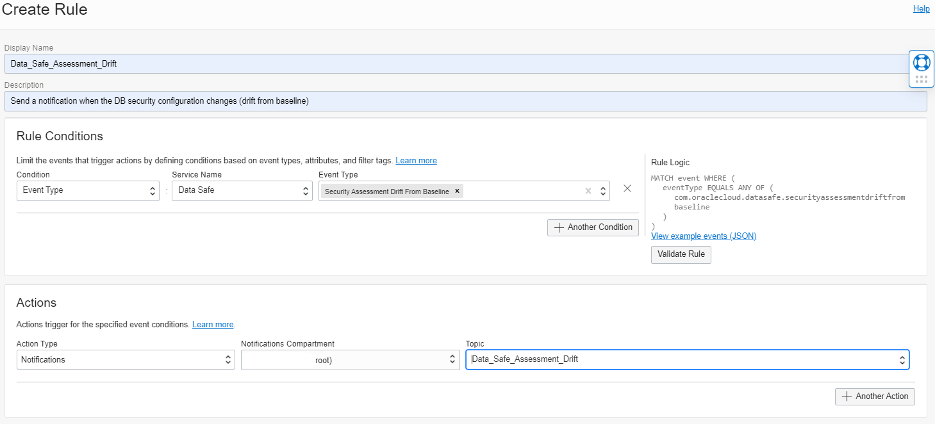Expand the Event Type multi-select arrows
The image size is (936, 424).
tap(603, 191)
